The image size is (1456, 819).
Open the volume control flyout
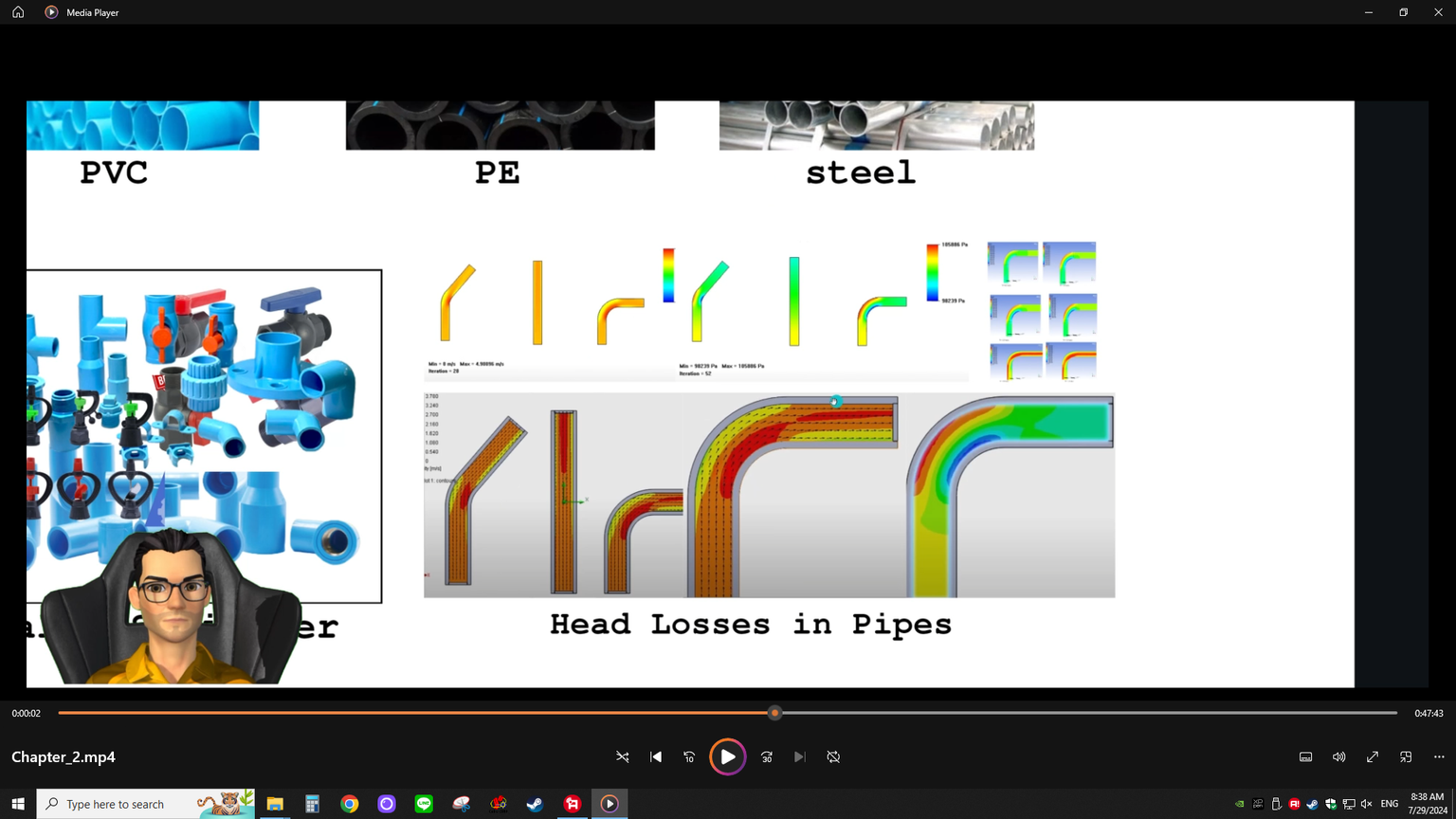(x=1338, y=756)
